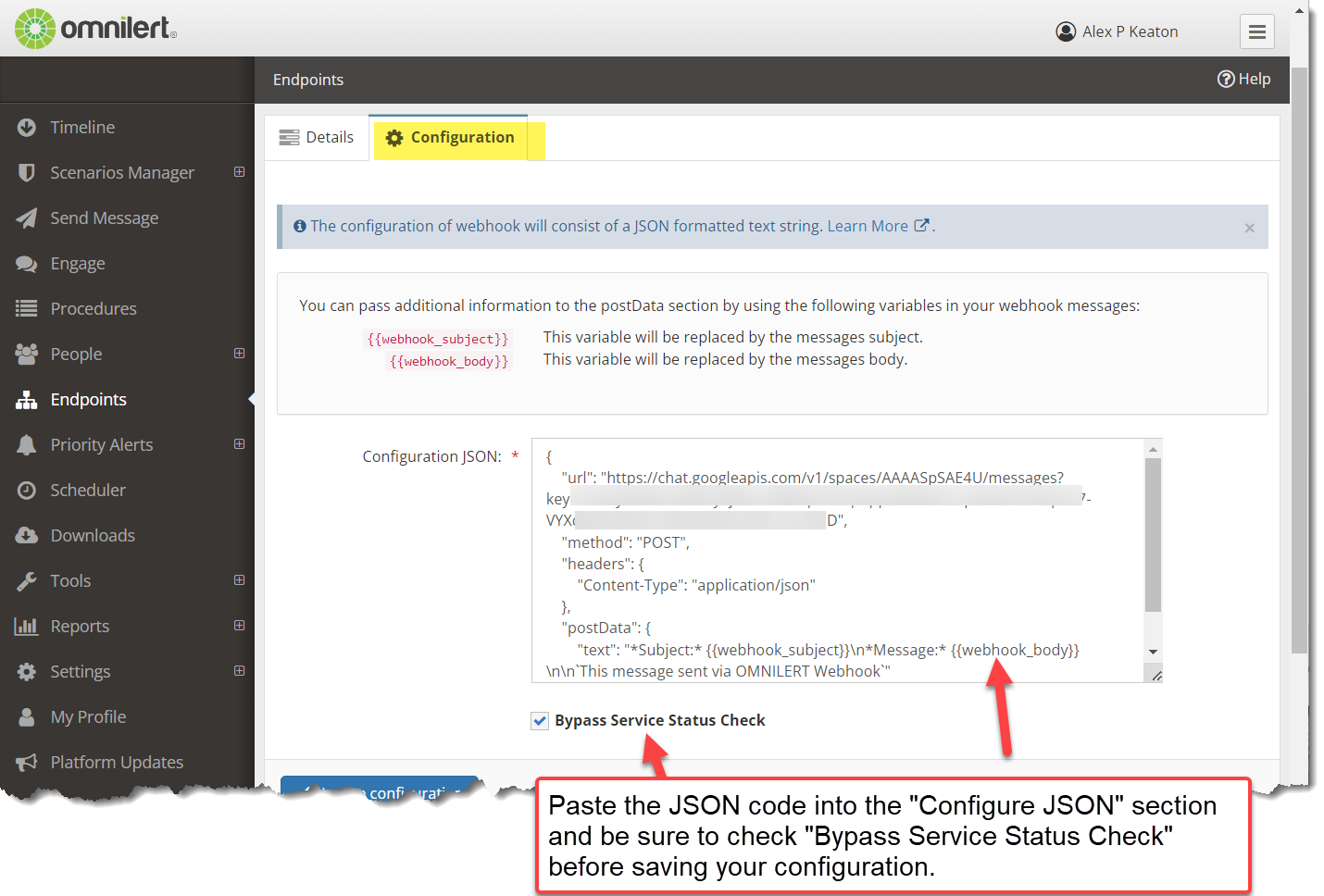Click the Tools wrench icon
Image resolution: width=1324 pixels, height=896 pixels.
[x=27, y=580]
